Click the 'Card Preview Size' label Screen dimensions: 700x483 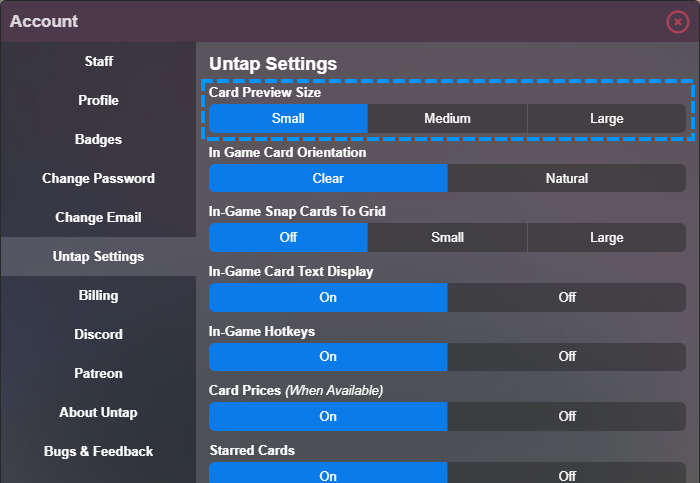265,92
